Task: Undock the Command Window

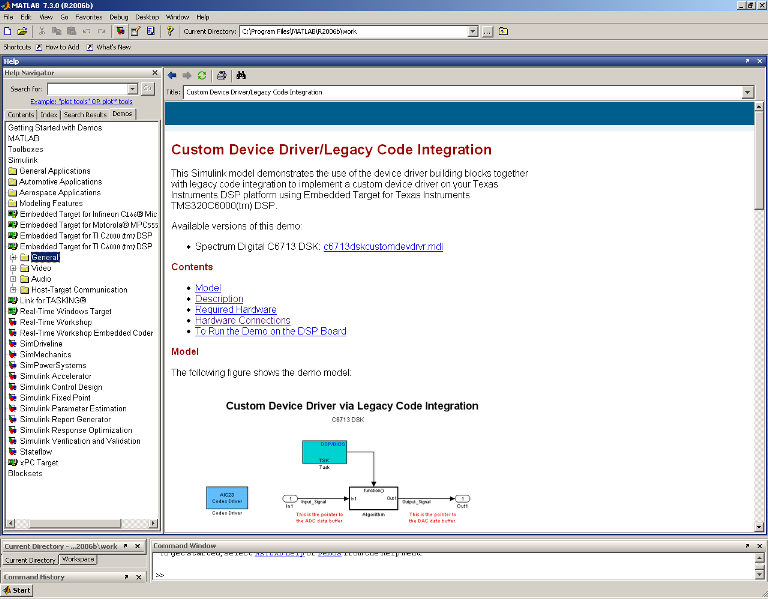Action: point(747,546)
